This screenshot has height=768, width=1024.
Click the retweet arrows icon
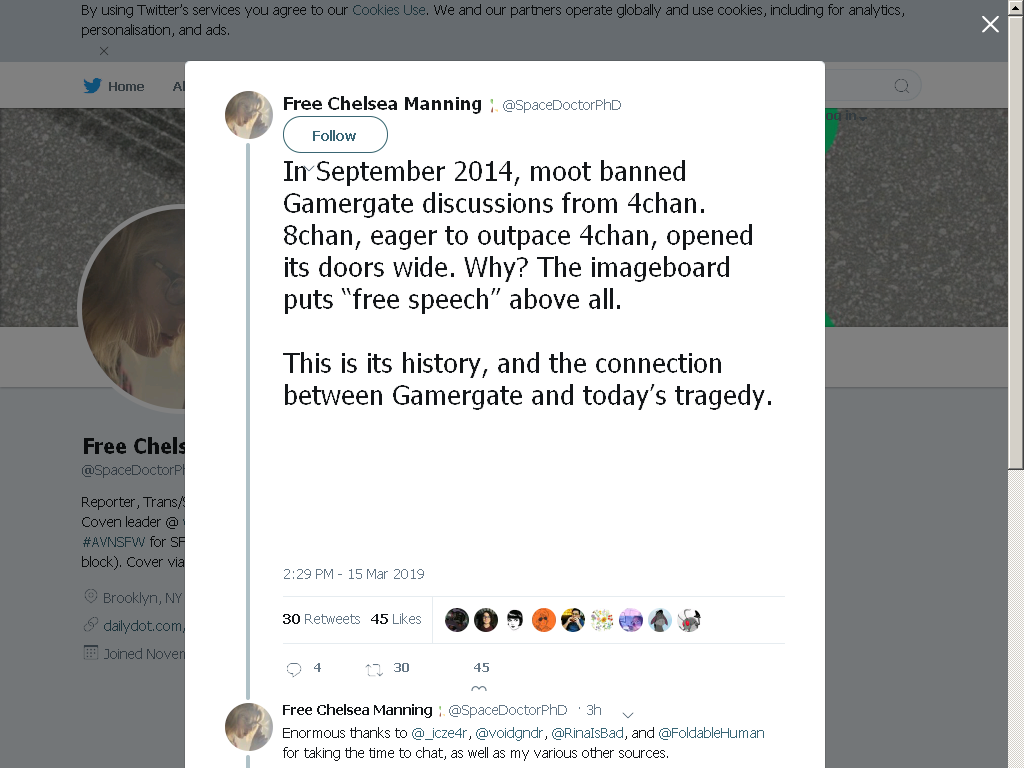pyautogui.click(x=374, y=669)
